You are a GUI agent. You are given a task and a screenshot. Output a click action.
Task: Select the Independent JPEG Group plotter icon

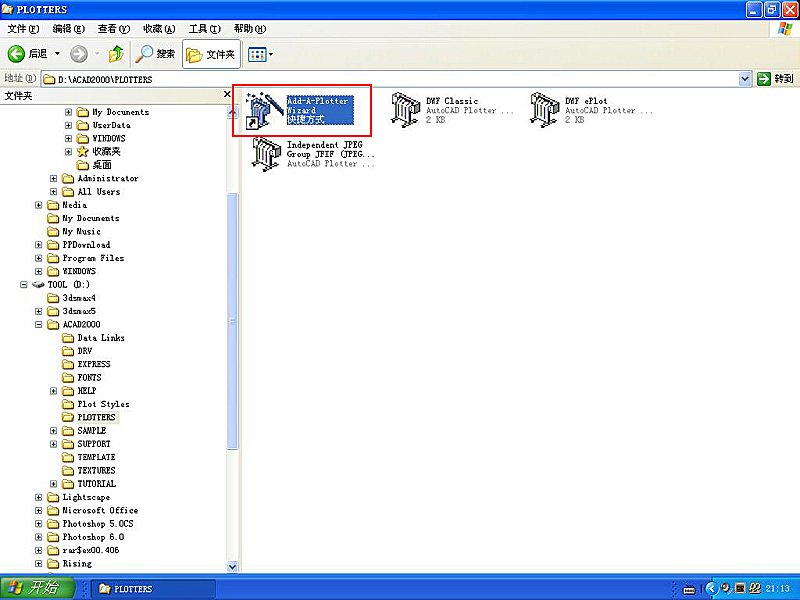(266, 154)
